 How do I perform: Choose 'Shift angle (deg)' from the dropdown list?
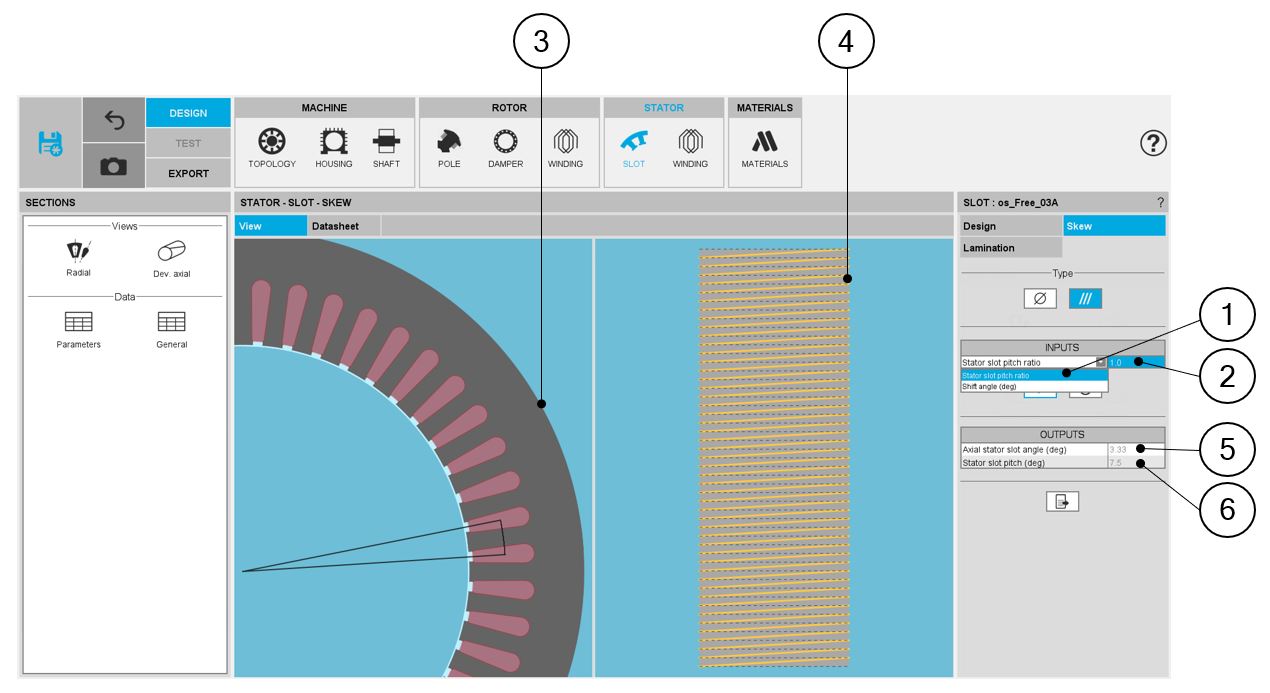point(1034,386)
